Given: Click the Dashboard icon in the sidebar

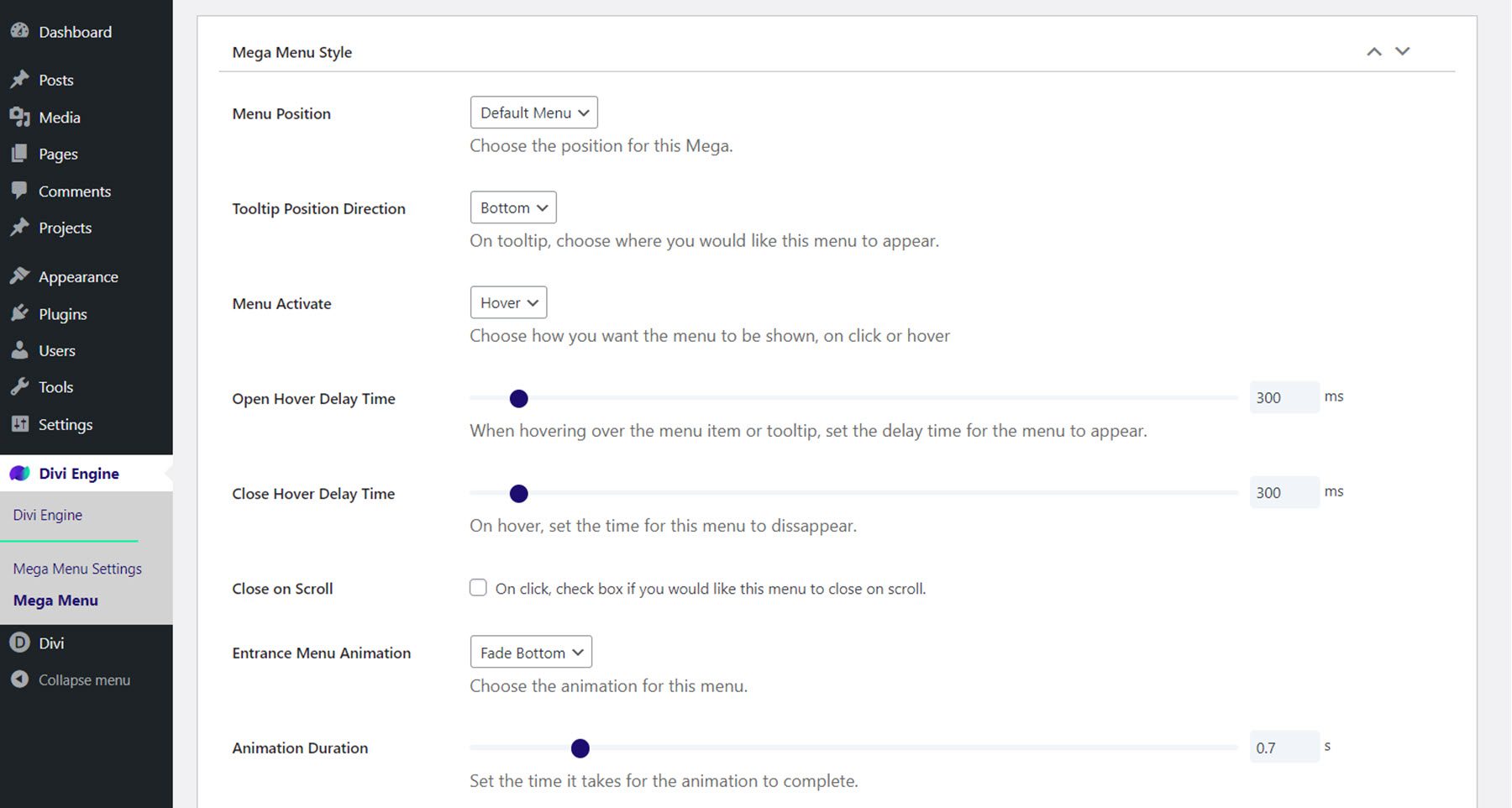Looking at the screenshot, I should point(19,31).
